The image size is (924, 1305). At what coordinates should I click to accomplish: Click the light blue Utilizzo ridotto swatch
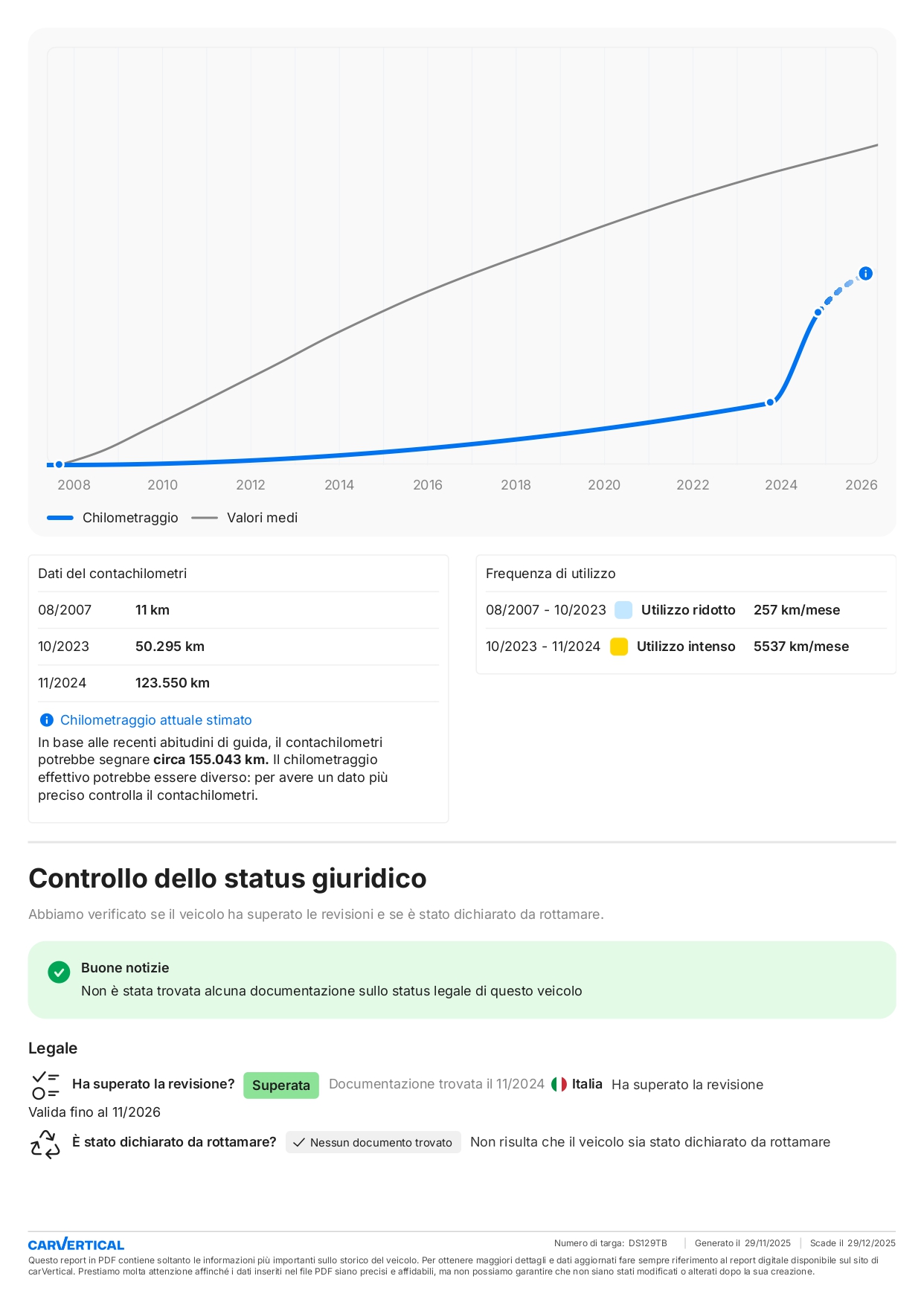click(623, 610)
